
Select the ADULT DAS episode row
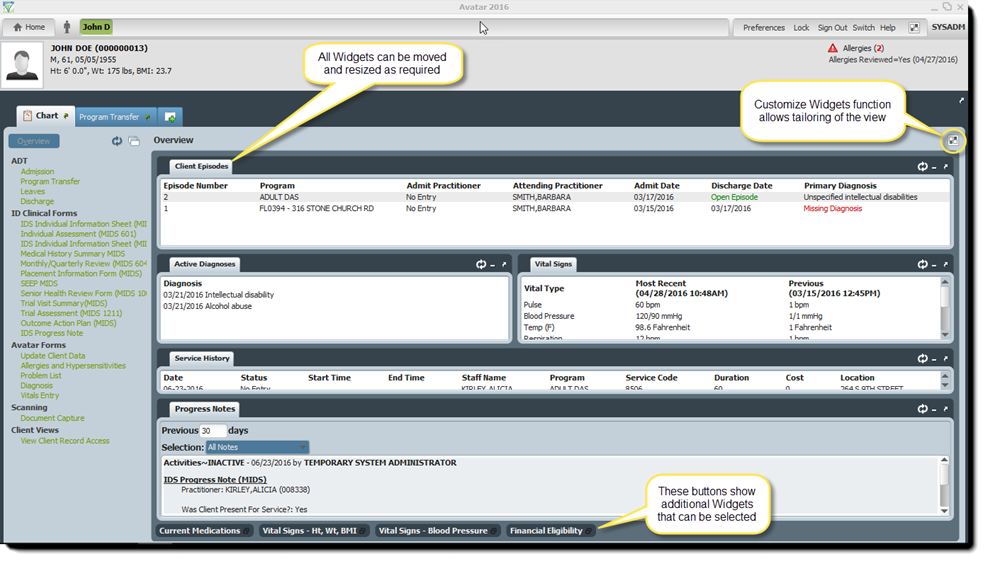[555, 197]
